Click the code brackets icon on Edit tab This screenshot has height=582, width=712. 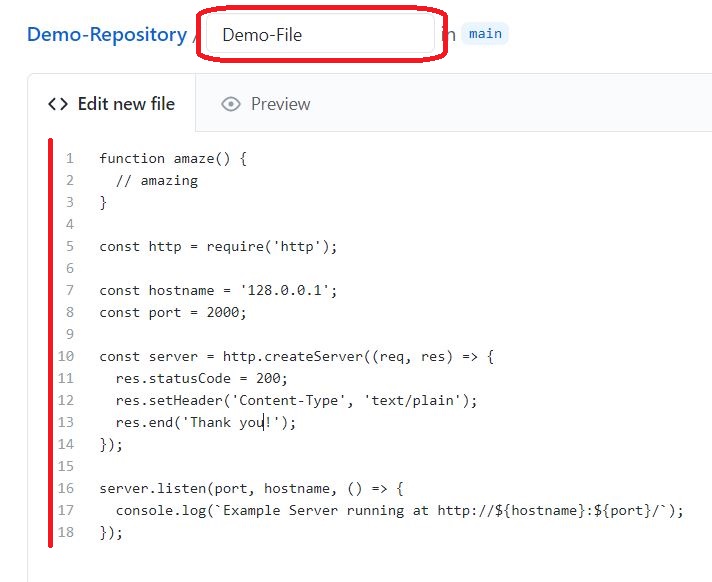tap(58, 104)
